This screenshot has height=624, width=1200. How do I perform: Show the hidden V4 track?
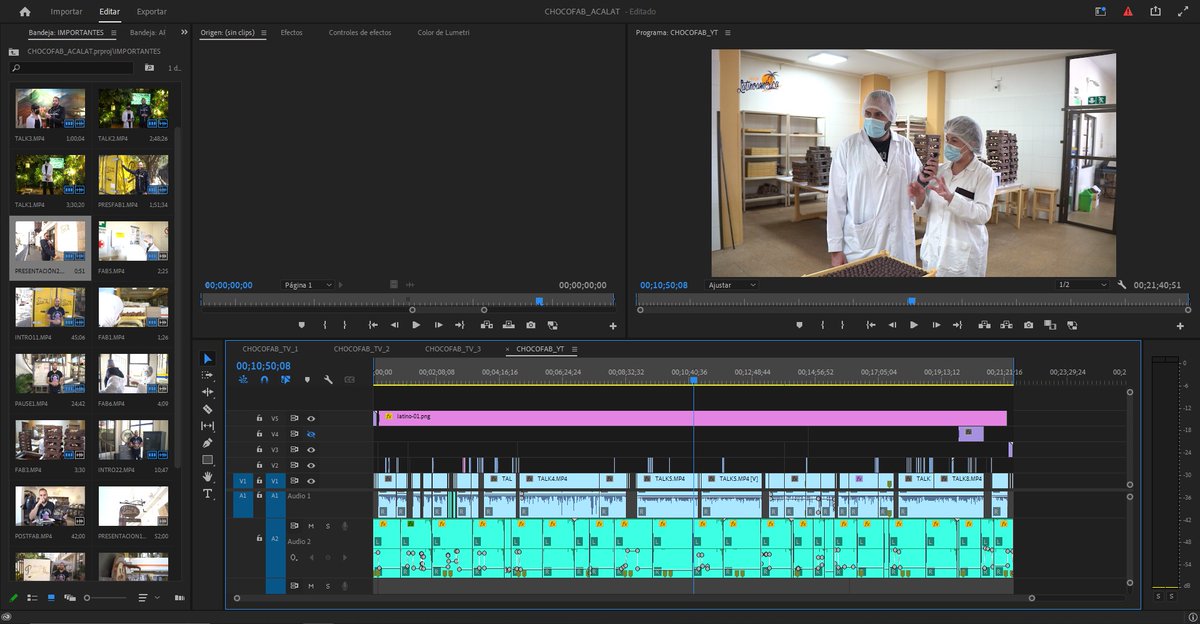[x=311, y=434]
